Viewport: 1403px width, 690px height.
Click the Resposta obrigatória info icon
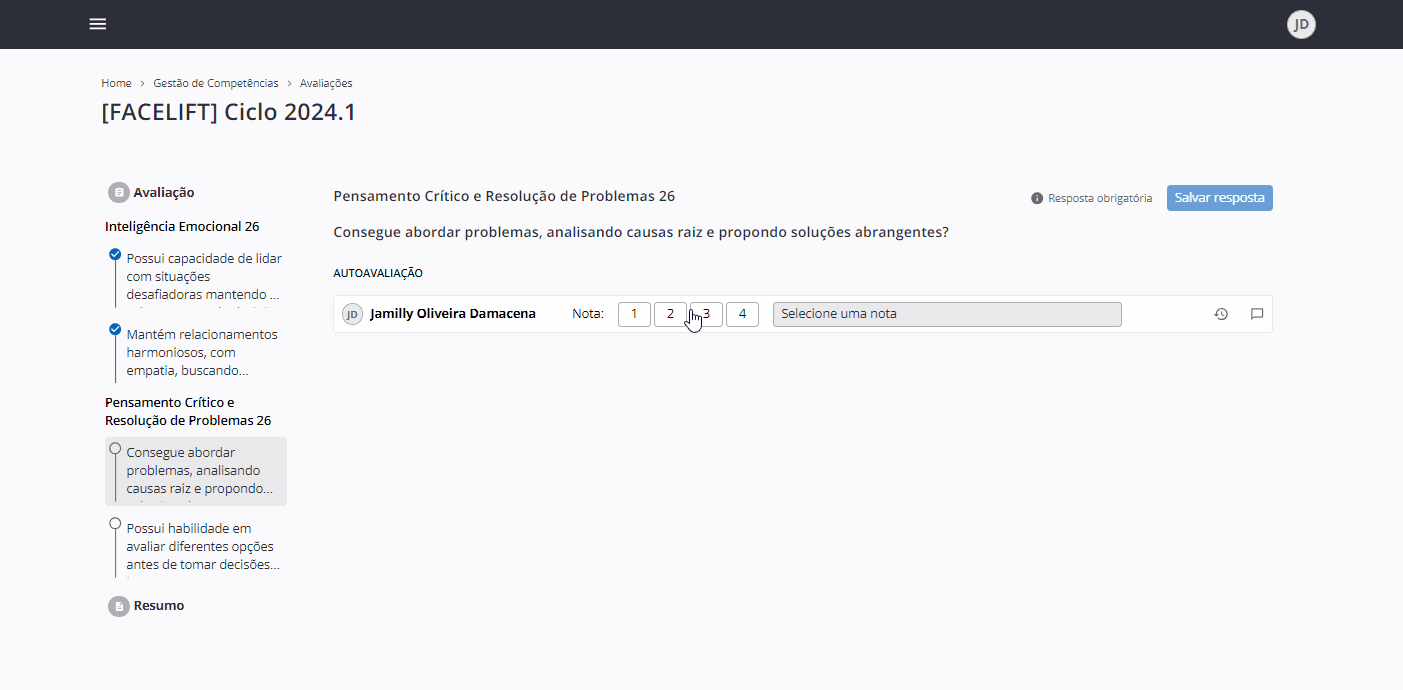(x=1037, y=198)
